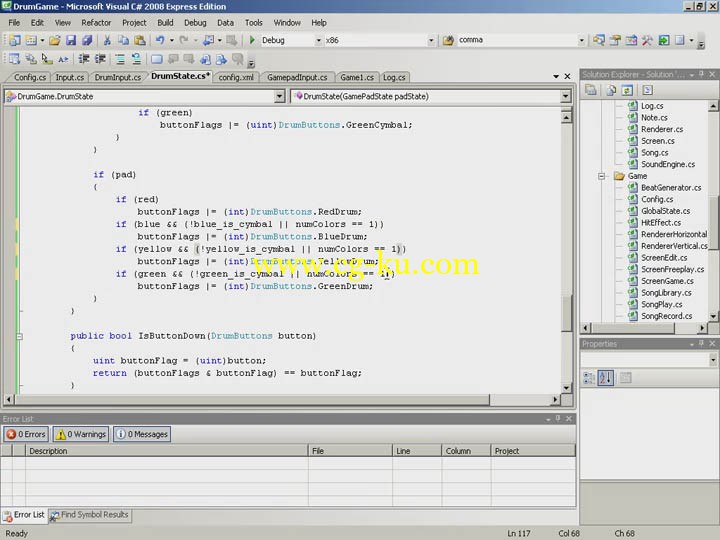
Task: Click the Cut scissors icon
Action: click(107, 40)
